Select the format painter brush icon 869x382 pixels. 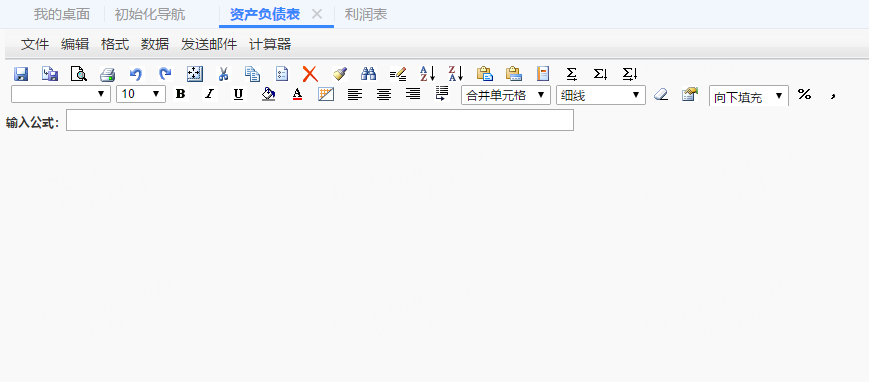(x=339, y=74)
